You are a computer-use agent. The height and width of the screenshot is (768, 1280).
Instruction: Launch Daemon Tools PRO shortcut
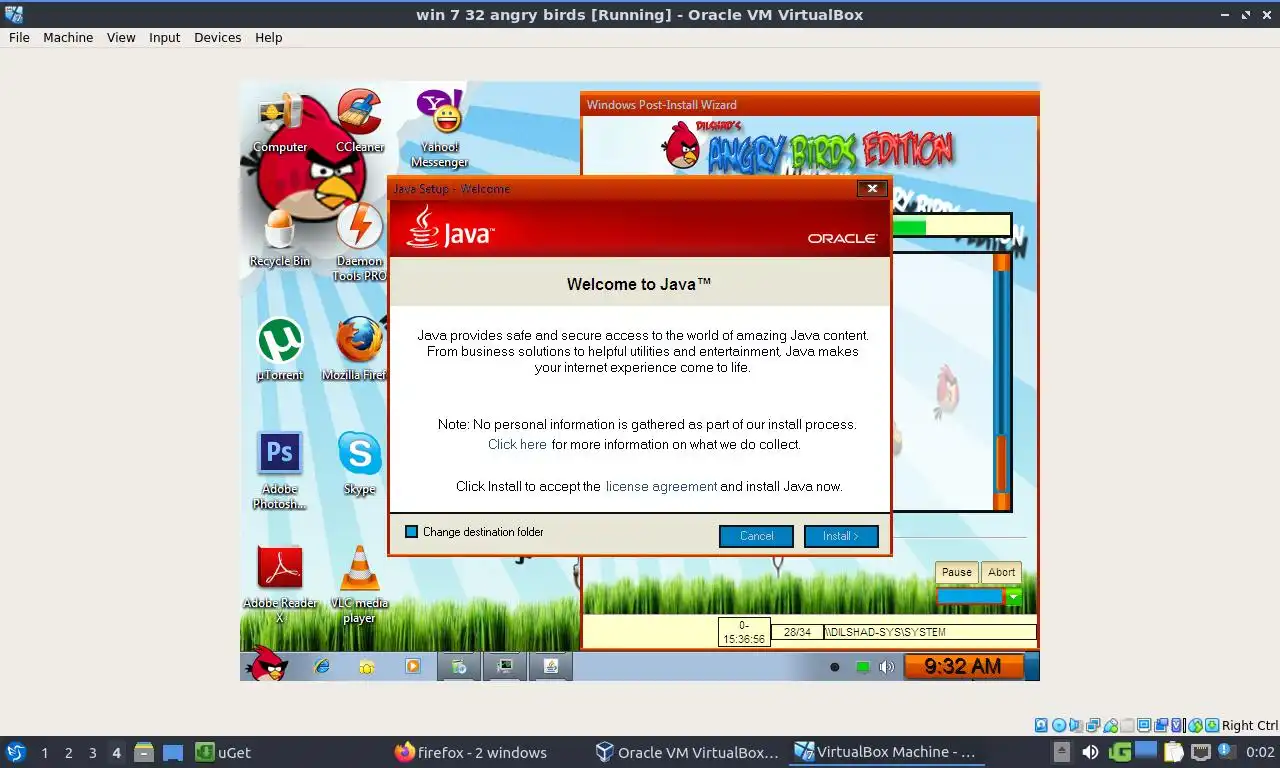pos(359,242)
